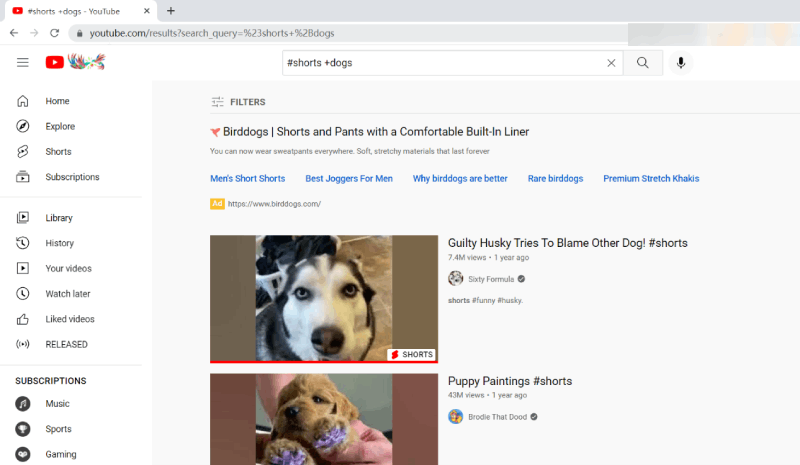This screenshot has height=465, width=800.
Task: Open Why birddogs are better link
Action: point(460,179)
